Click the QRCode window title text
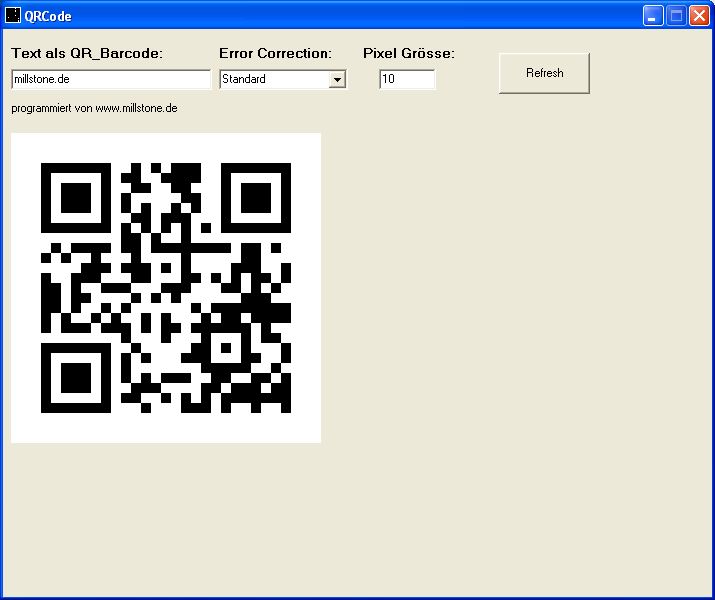This screenshot has height=600, width=715. point(48,16)
